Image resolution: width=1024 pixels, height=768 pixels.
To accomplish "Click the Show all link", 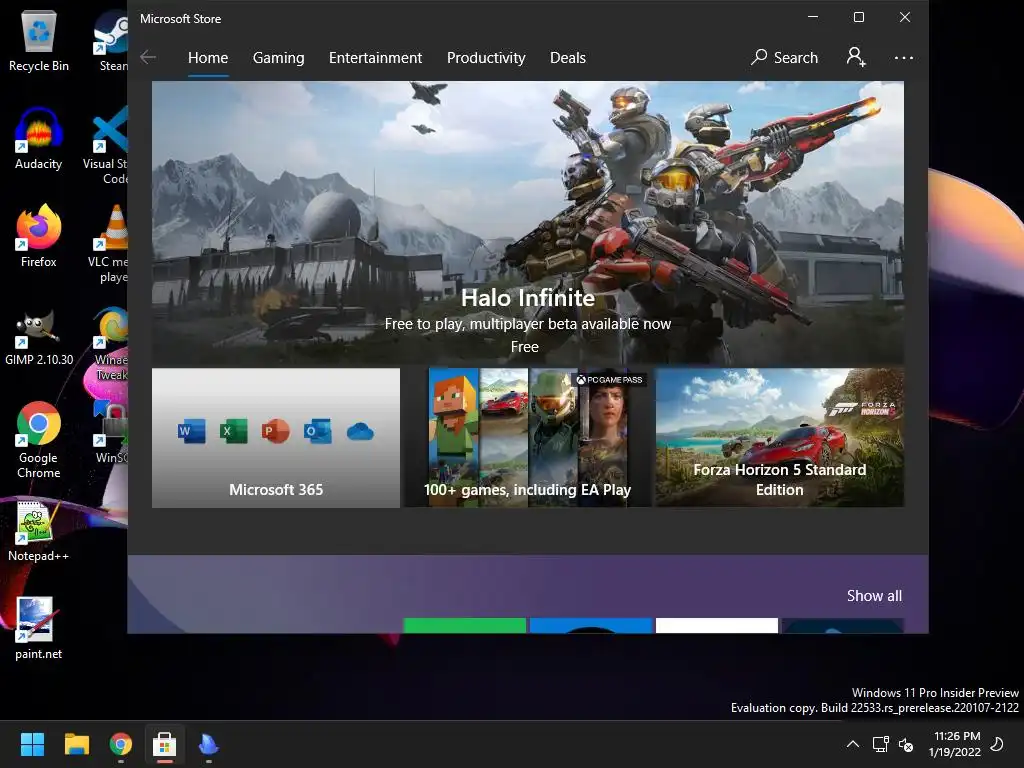I will point(874,596).
